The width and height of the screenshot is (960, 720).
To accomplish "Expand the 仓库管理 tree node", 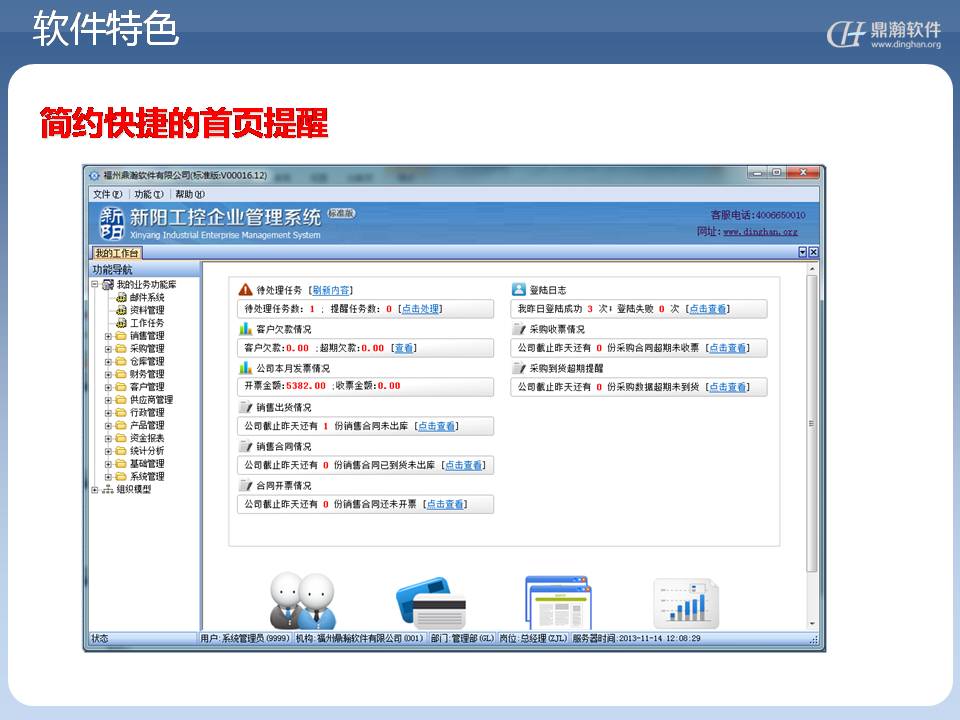I will click(108, 362).
